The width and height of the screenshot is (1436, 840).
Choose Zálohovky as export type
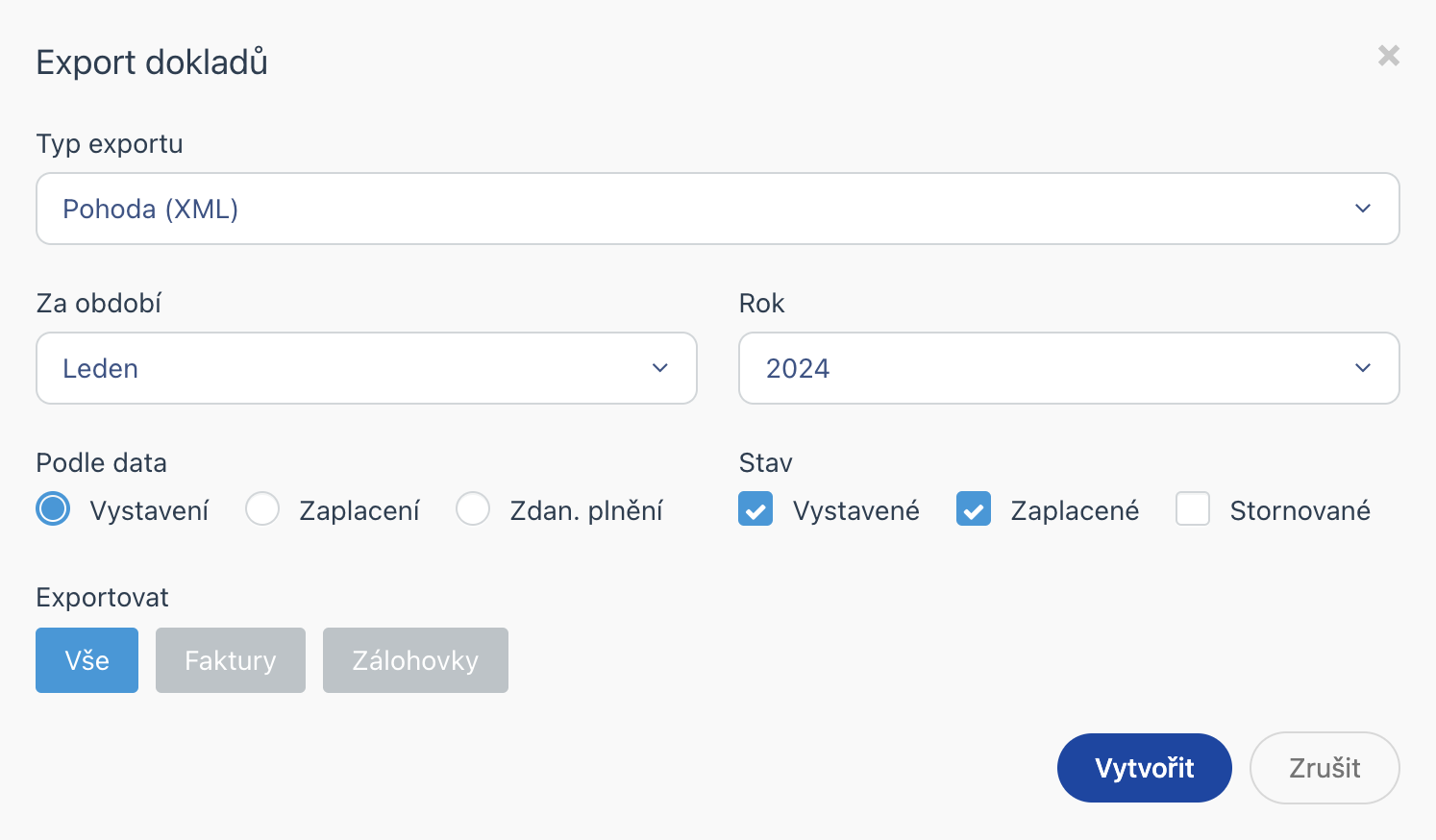coord(415,660)
